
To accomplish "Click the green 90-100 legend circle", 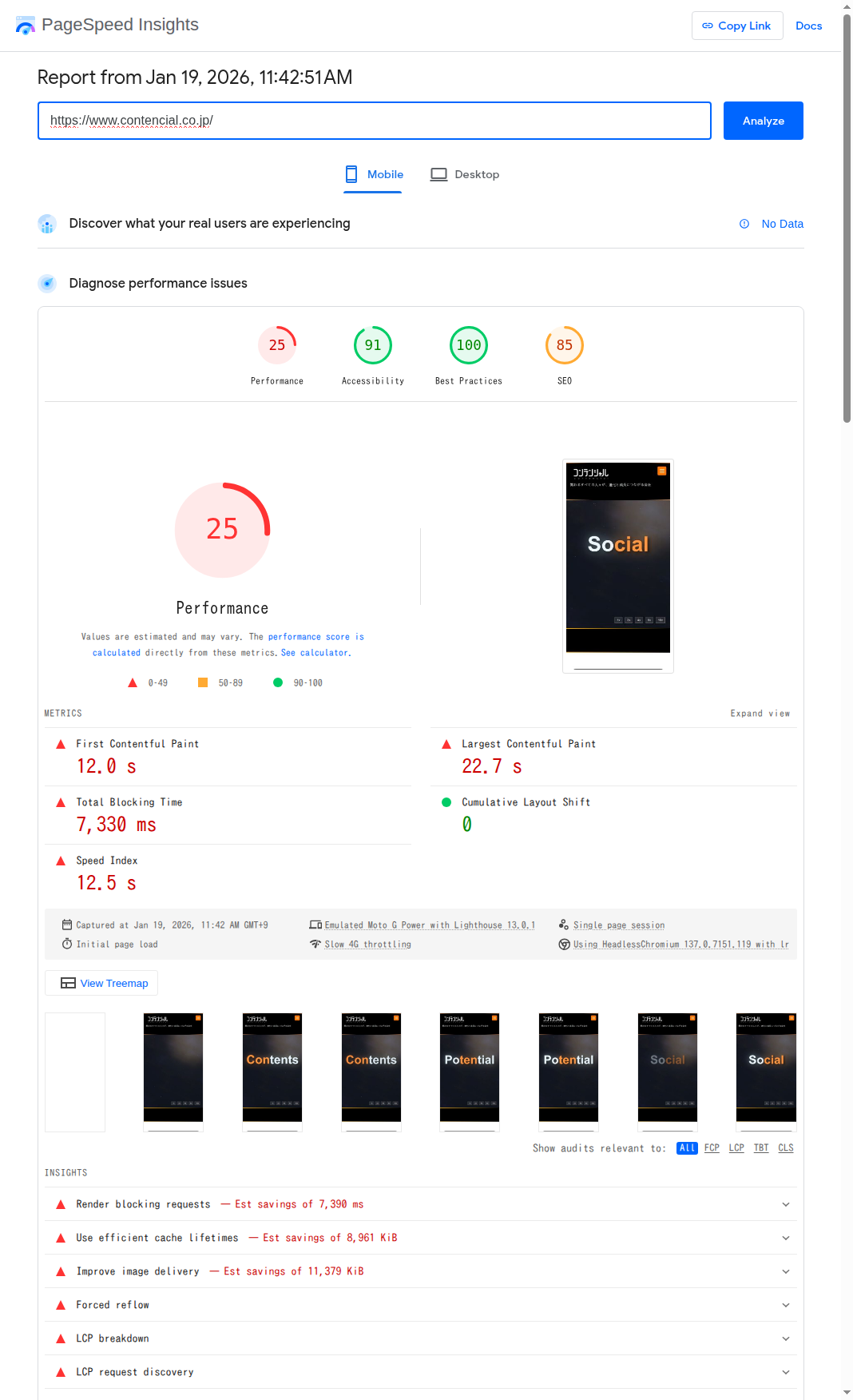I will pos(278,682).
